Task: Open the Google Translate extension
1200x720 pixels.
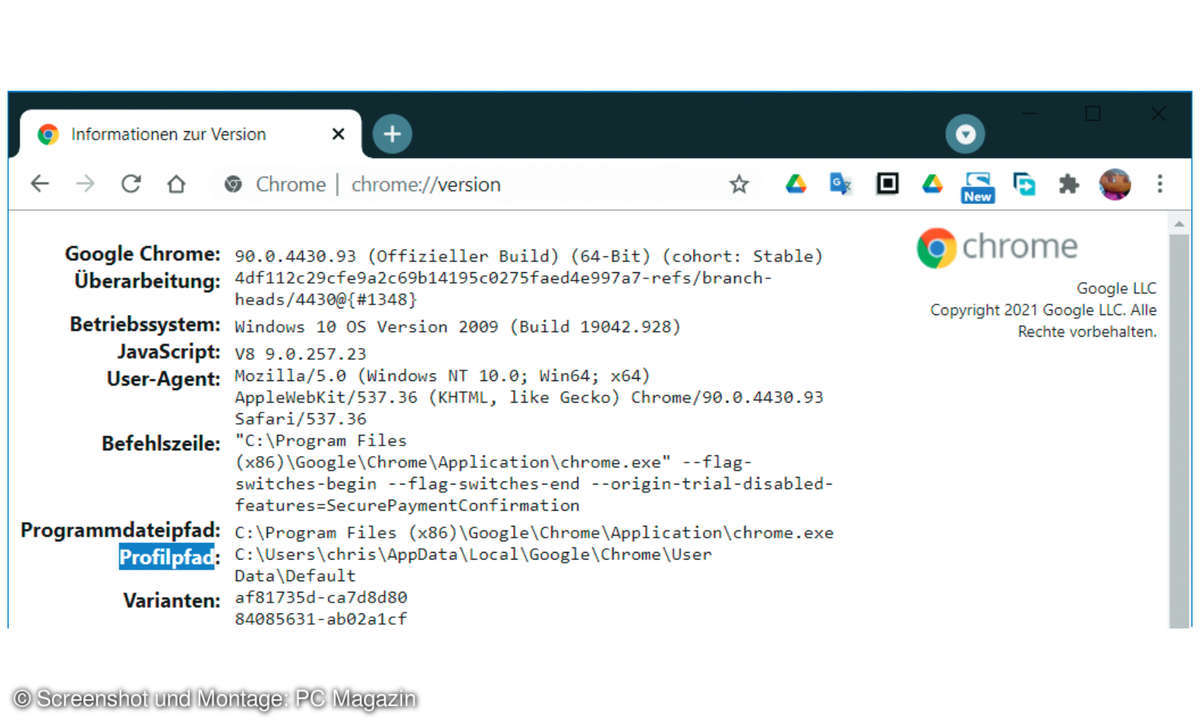Action: [x=841, y=183]
